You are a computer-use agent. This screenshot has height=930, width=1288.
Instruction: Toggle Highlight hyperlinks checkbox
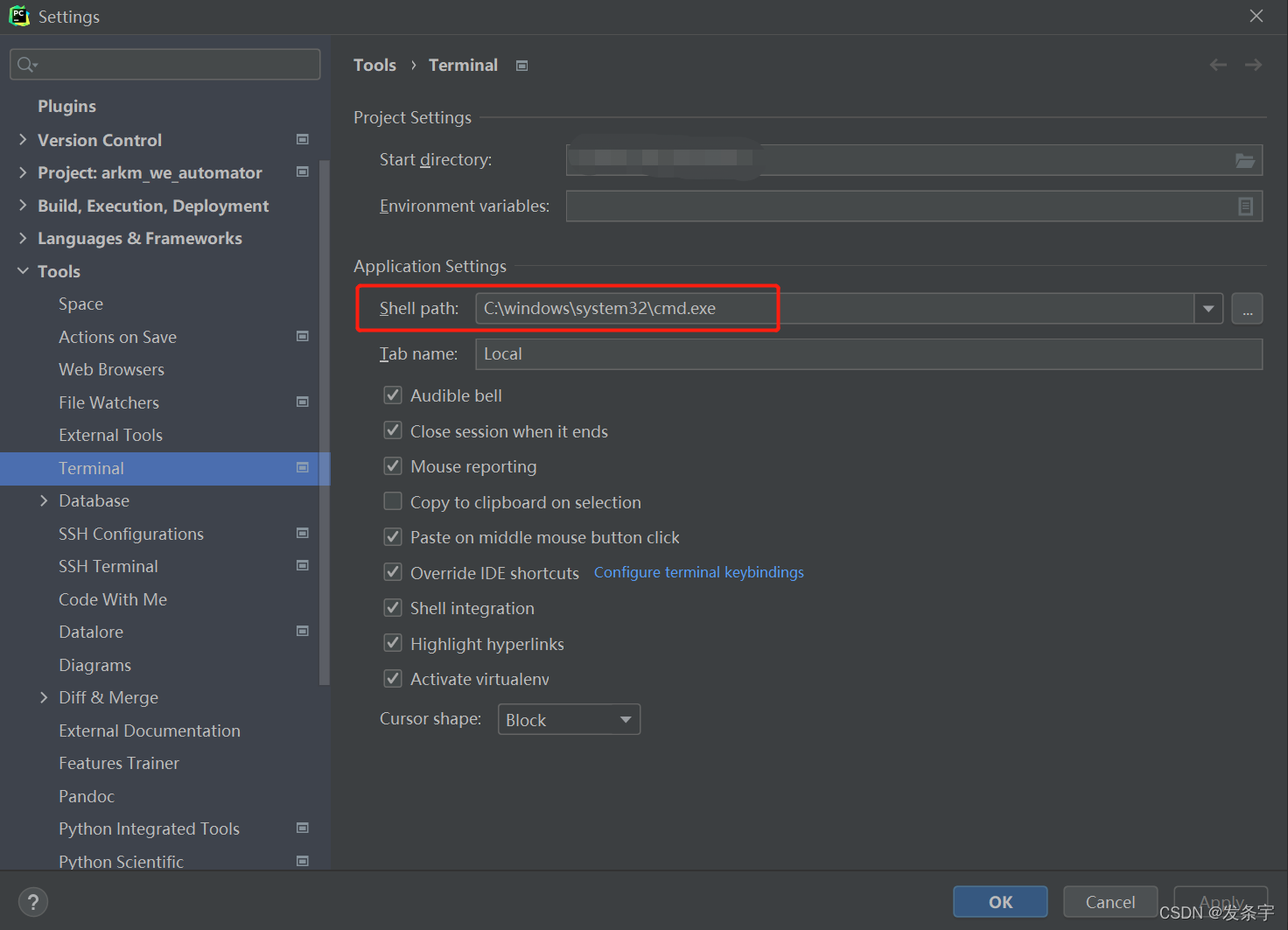pos(393,643)
